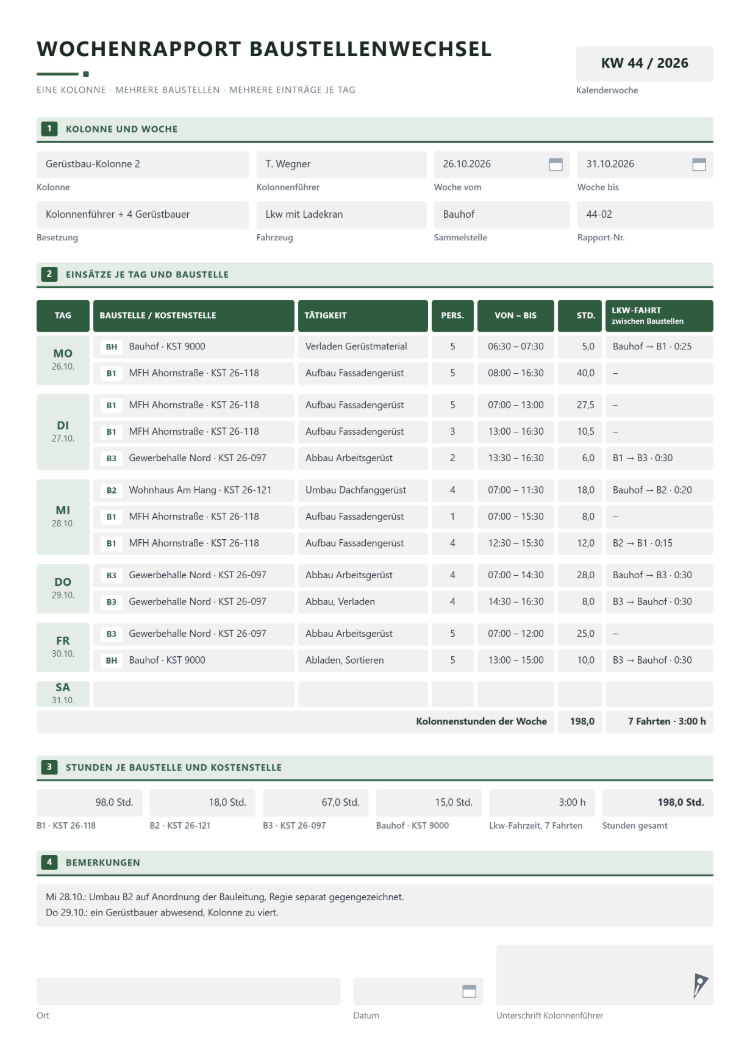
Task: Click '3:00 h' Lkw-Fahrzeit field
Action: click(542, 803)
